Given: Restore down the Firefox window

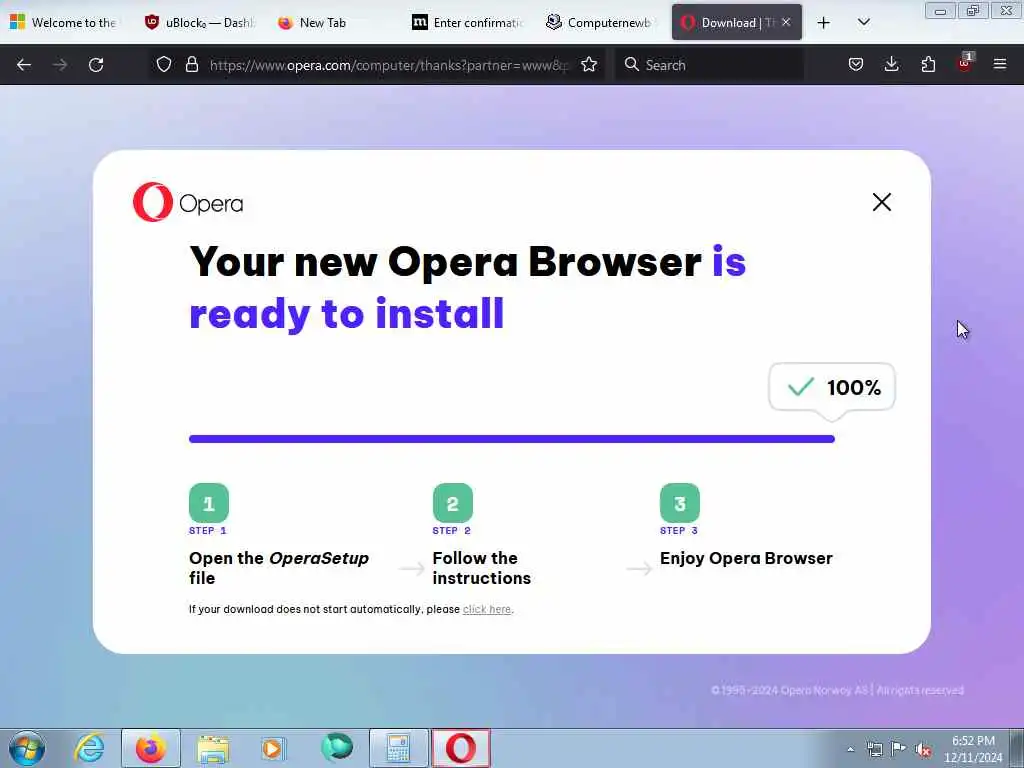Looking at the screenshot, I should (x=973, y=11).
